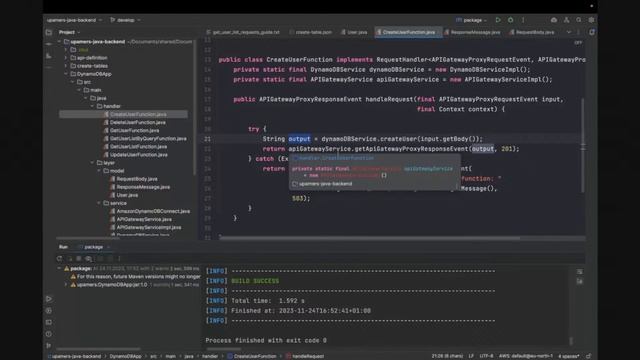Open the Terminal icon on left strip
The image size is (640, 360).
pos(49,322)
